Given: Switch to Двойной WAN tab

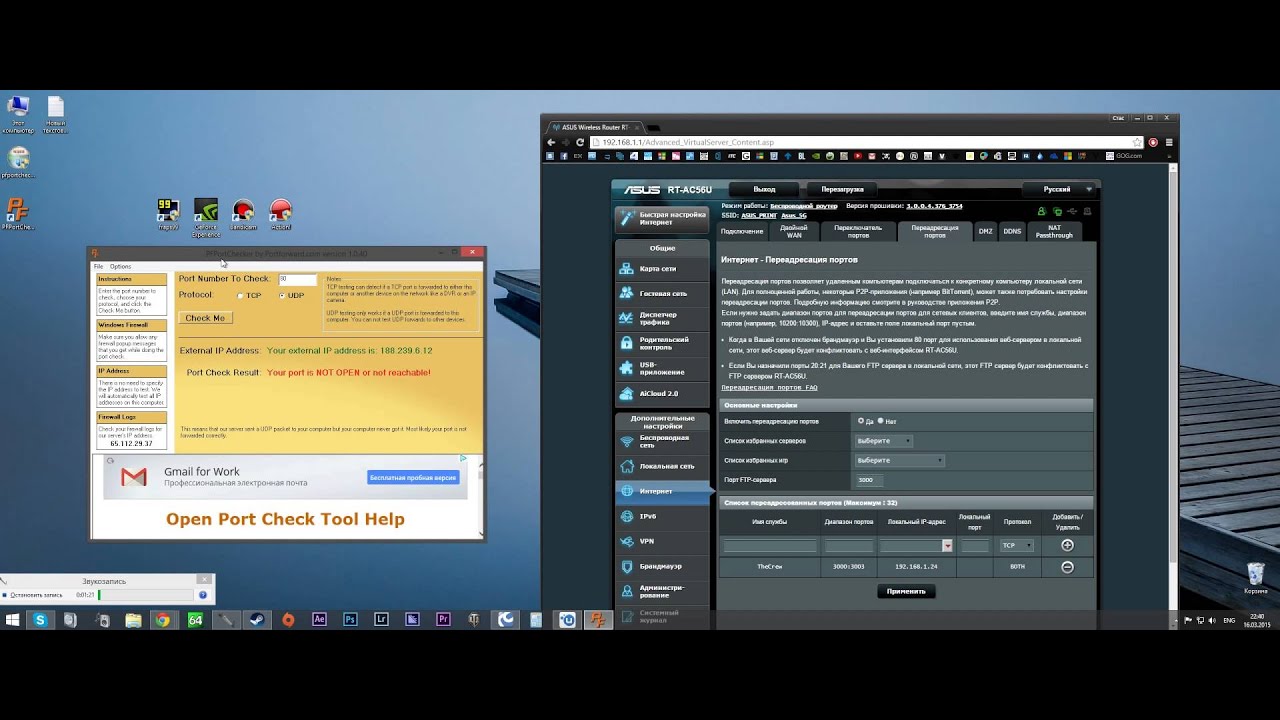Looking at the screenshot, I should point(794,231).
